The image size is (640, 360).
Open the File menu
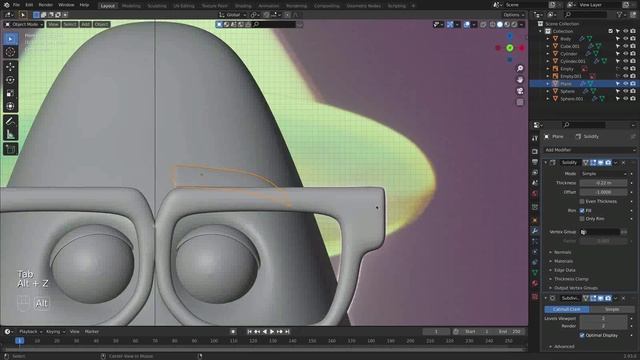pyautogui.click(x=16, y=5)
